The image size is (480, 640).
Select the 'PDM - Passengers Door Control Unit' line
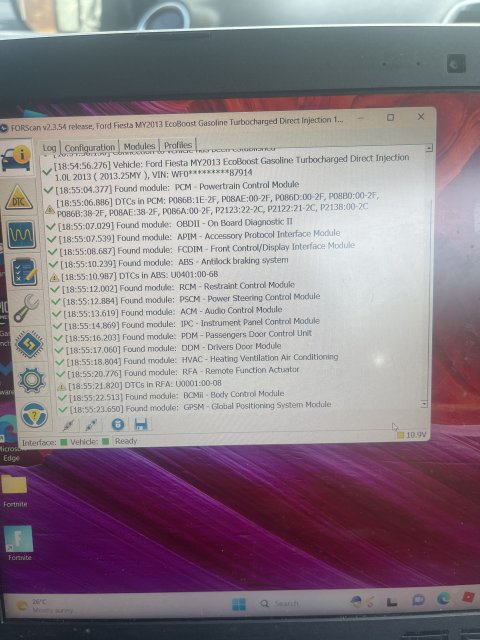coord(183,336)
